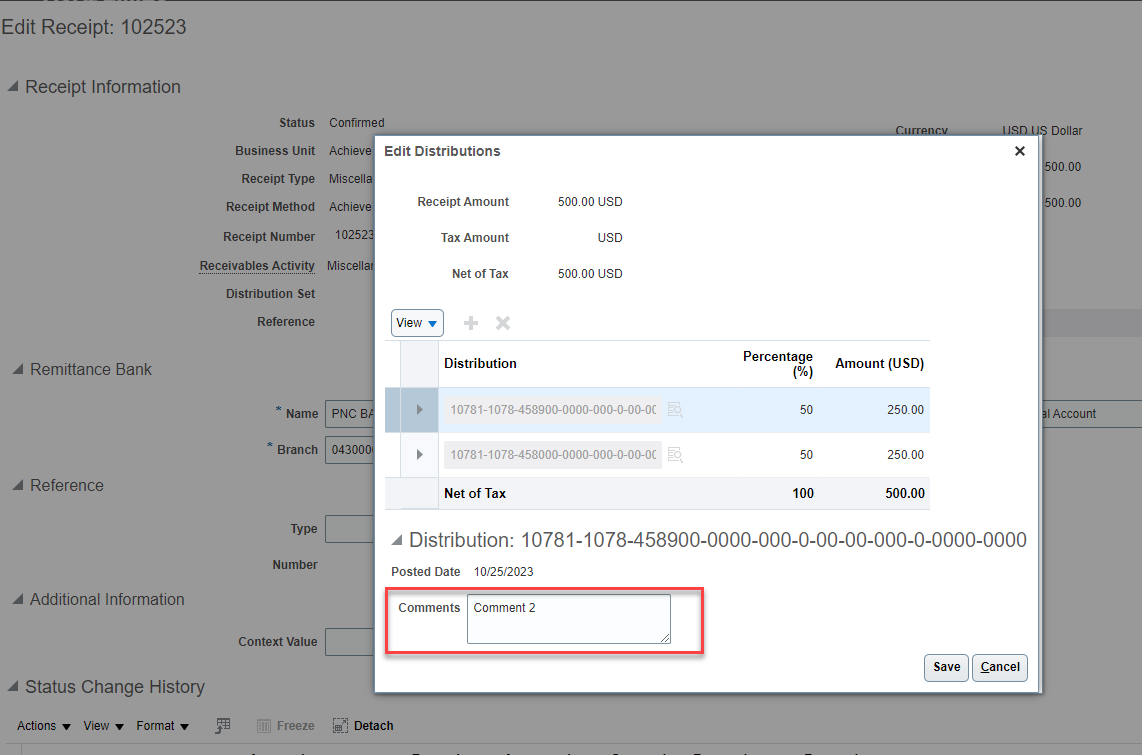Collapse the Receipt Information section
1142x755 pixels.
13,87
